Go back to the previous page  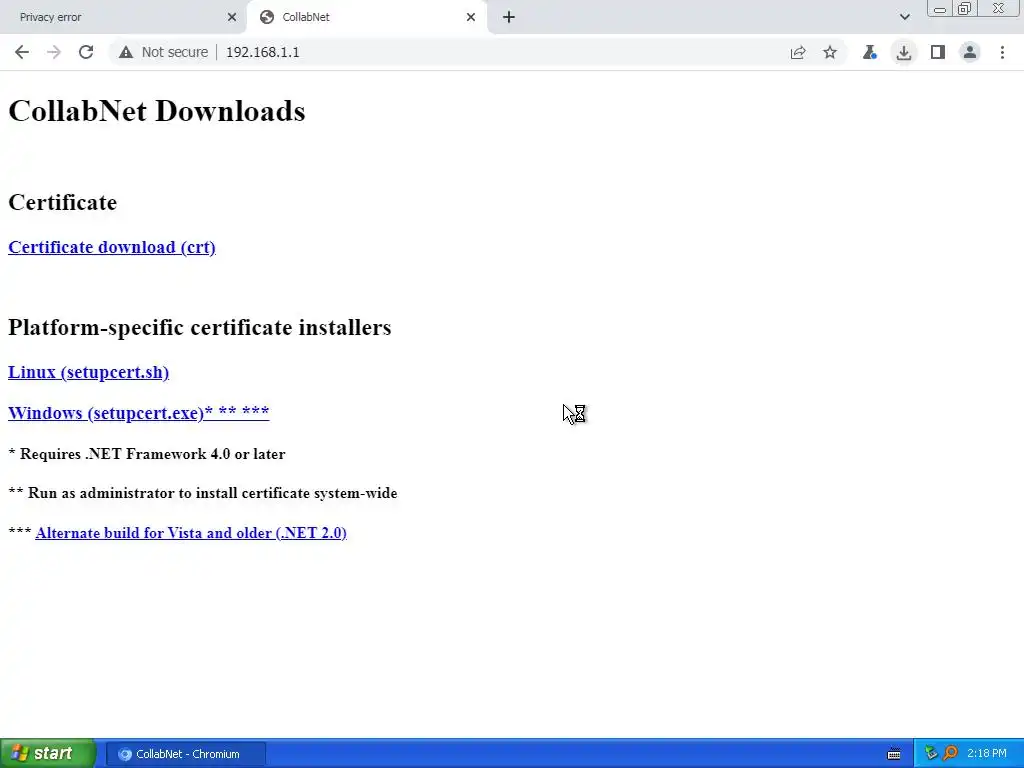click(22, 52)
